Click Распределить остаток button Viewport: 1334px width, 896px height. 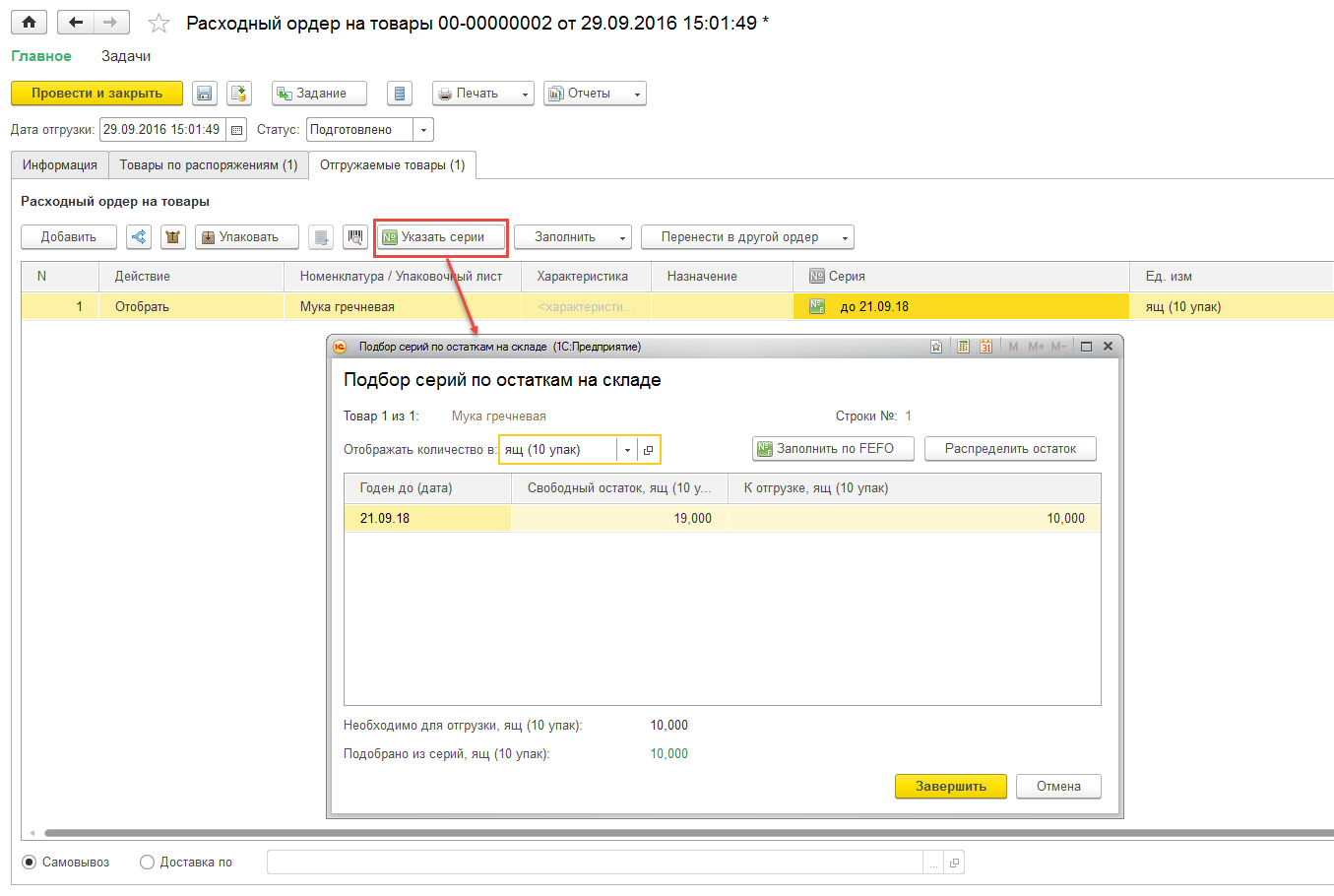1010,449
